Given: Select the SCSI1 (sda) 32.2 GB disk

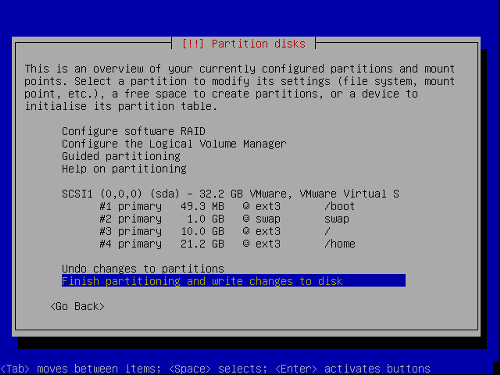Looking at the screenshot, I should click(231, 194).
